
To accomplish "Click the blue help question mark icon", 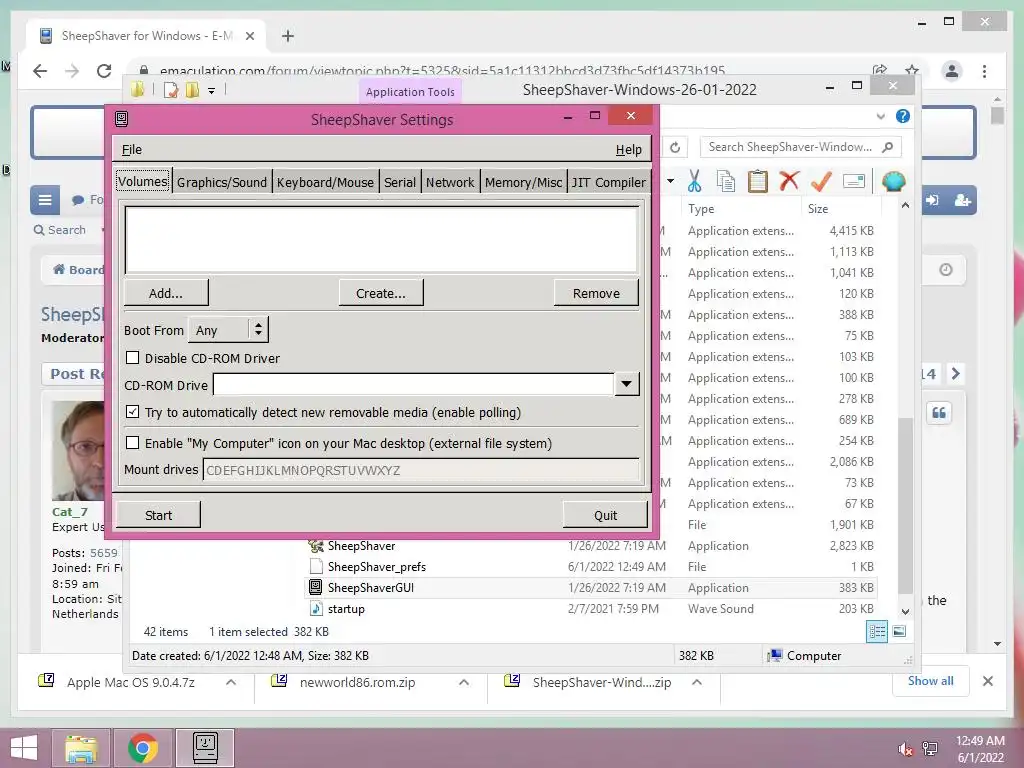I will point(903,116).
